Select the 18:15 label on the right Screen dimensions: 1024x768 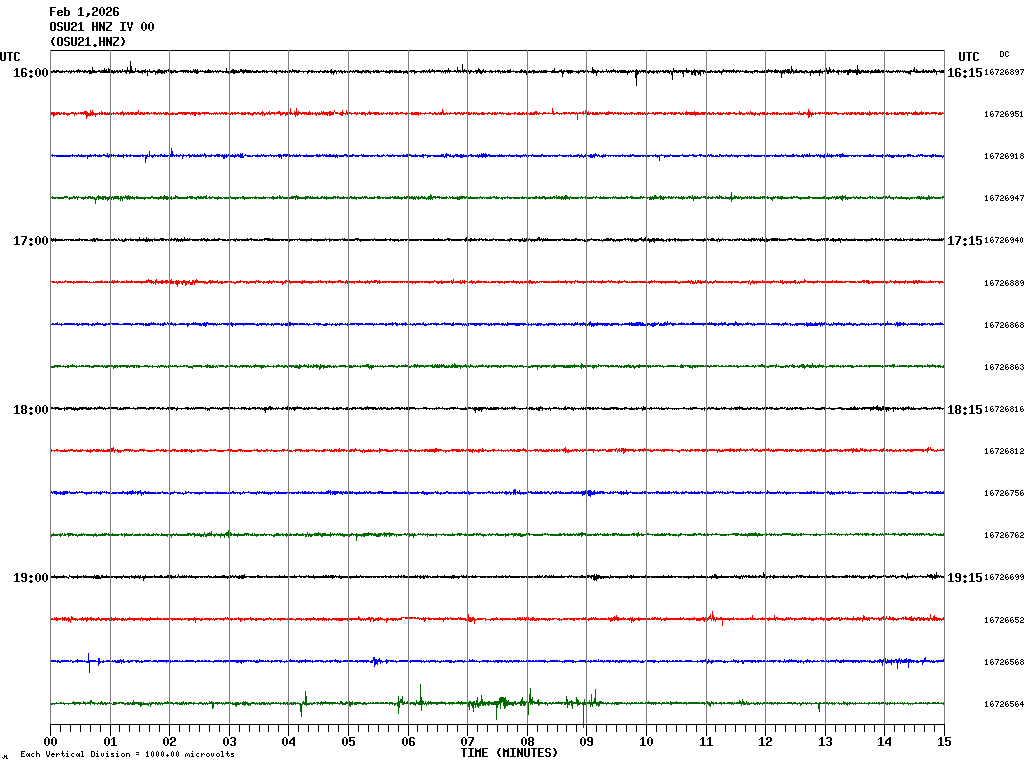[x=964, y=410]
